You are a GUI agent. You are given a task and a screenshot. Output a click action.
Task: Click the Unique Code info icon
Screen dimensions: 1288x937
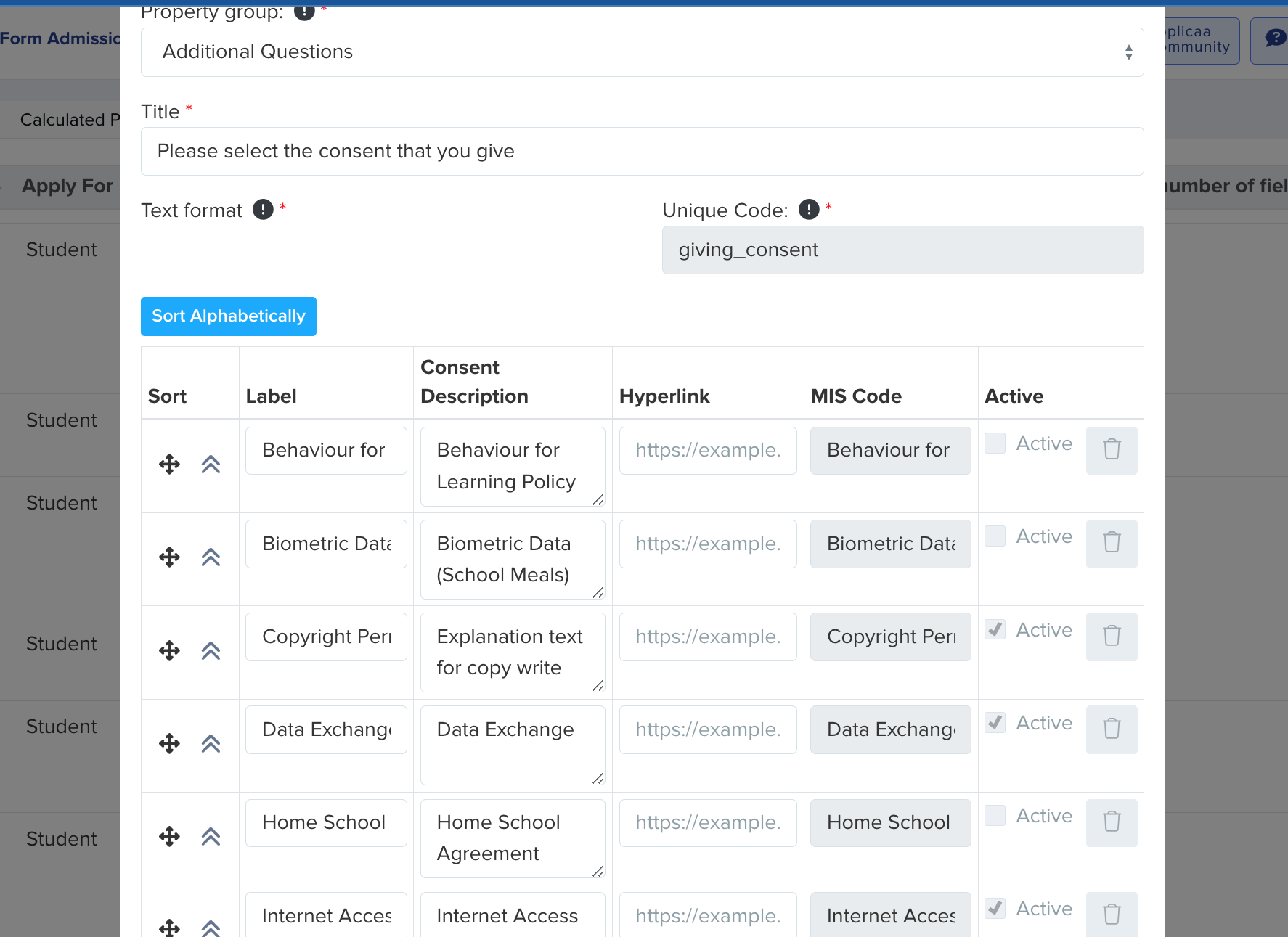808,210
